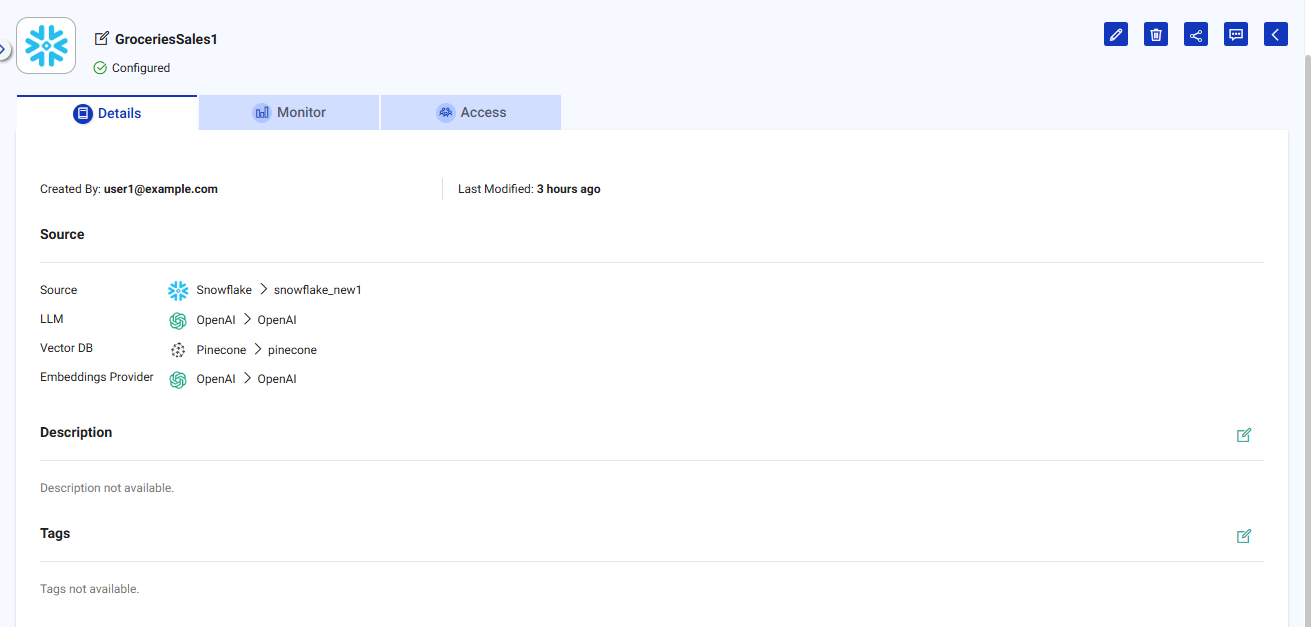Switch to the Monitor tab
This screenshot has height=627, width=1311.
click(x=289, y=113)
